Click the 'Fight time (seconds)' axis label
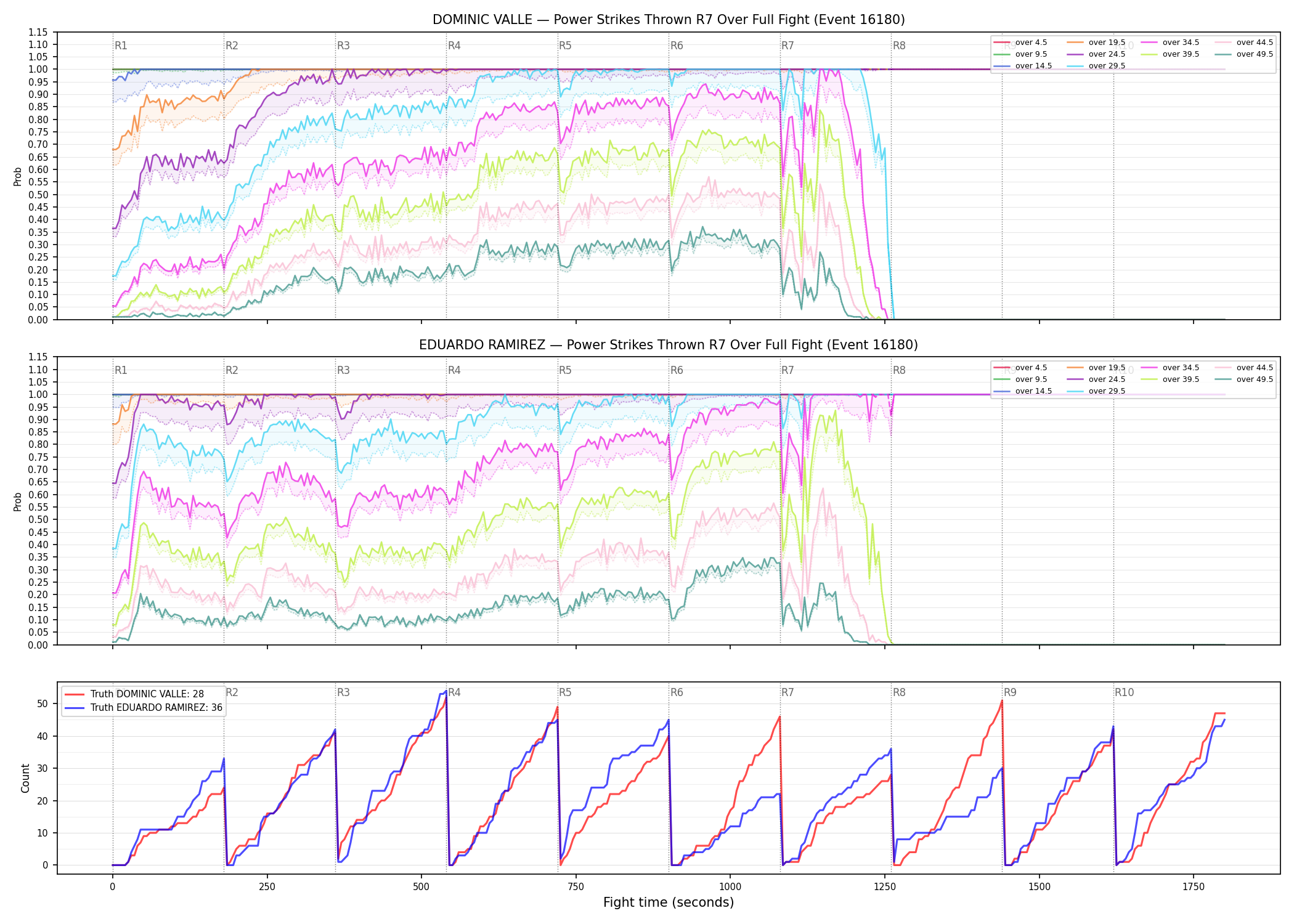This screenshot has height=924, width=1294. point(669,902)
